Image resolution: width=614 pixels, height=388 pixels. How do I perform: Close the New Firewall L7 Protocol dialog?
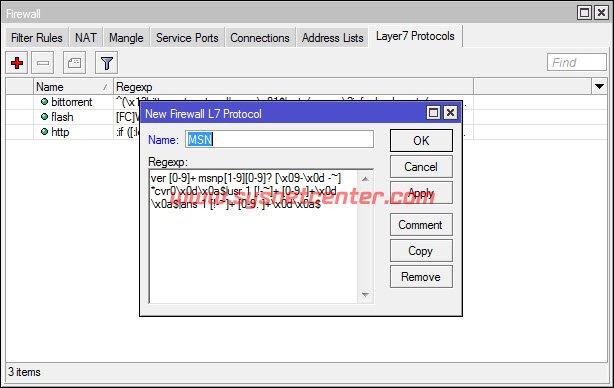(450, 113)
